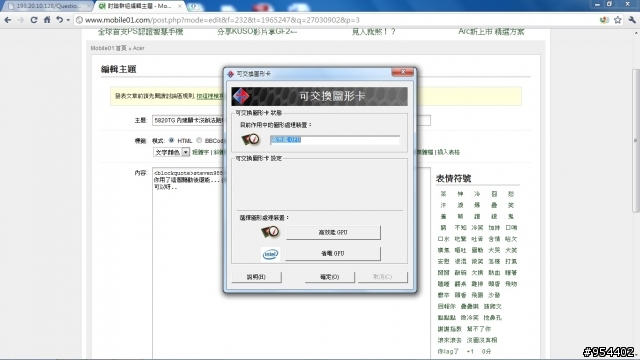
Task: Minimize the browser window
Action: (597, 4)
